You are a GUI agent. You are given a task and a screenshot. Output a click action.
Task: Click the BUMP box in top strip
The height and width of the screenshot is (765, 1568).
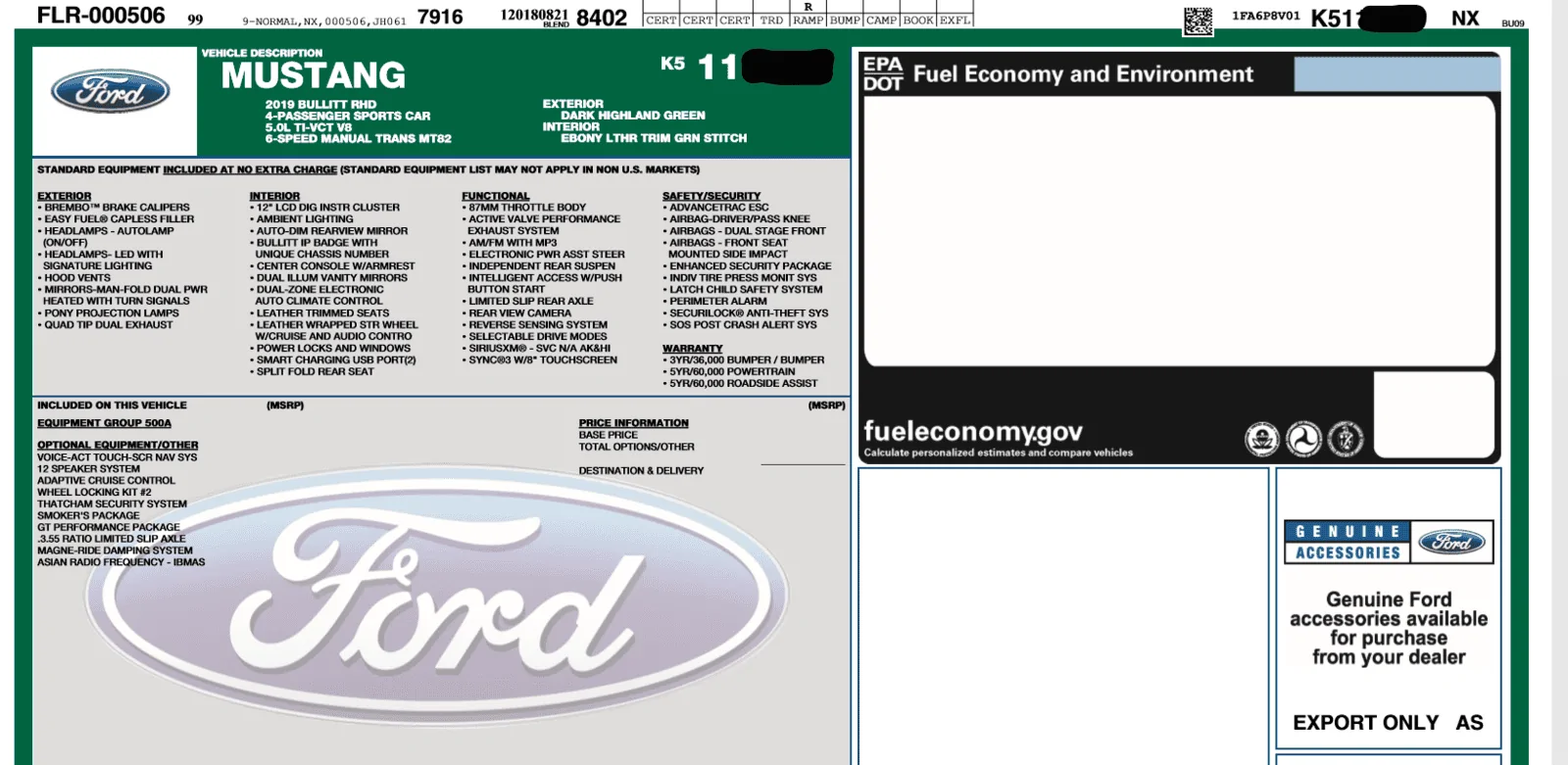pos(845,20)
